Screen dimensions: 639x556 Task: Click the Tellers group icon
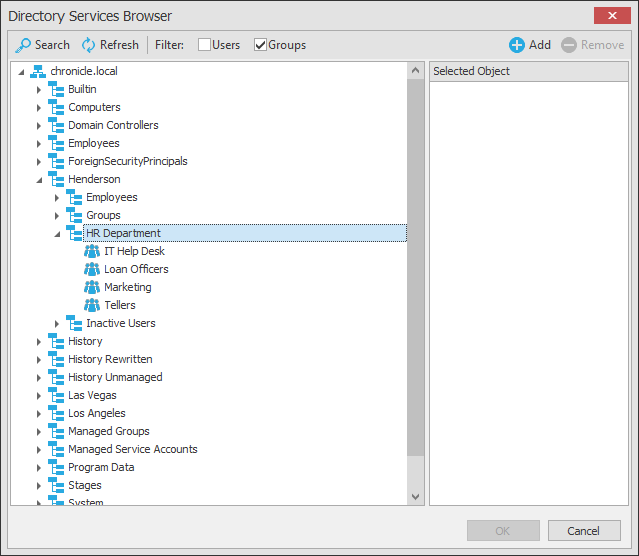[x=92, y=305]
